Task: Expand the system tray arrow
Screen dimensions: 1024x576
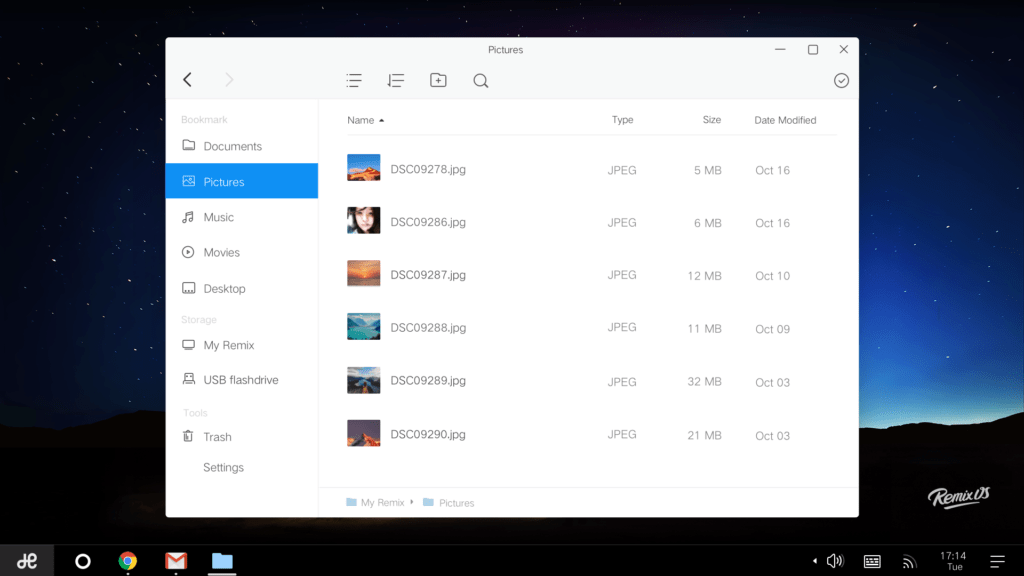Action: pyautogui.click(x=814, y=561)
